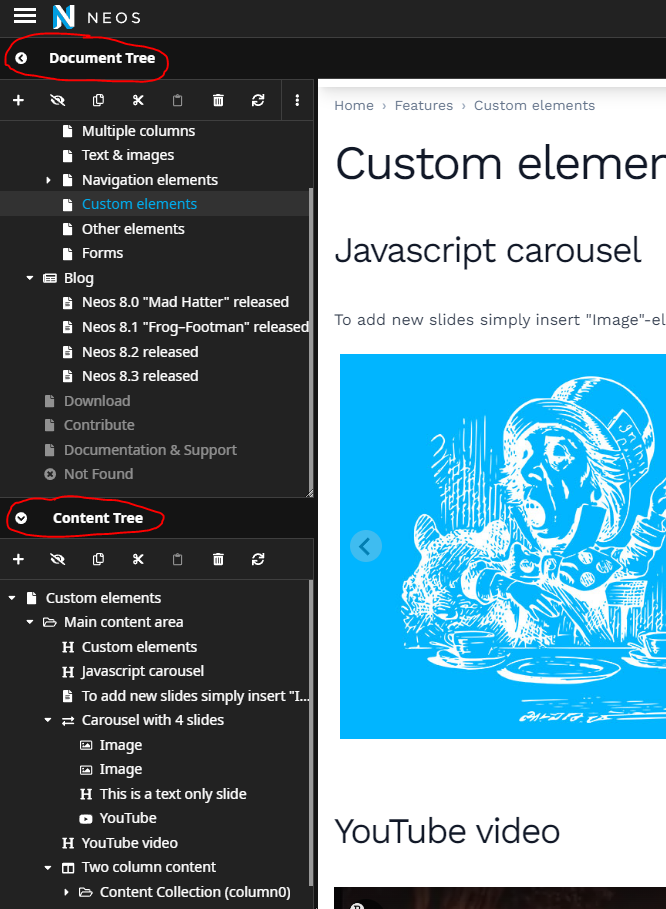Collapse the Content Tree panel
Viewport: 666px width, 909px height.
(21, 518)
